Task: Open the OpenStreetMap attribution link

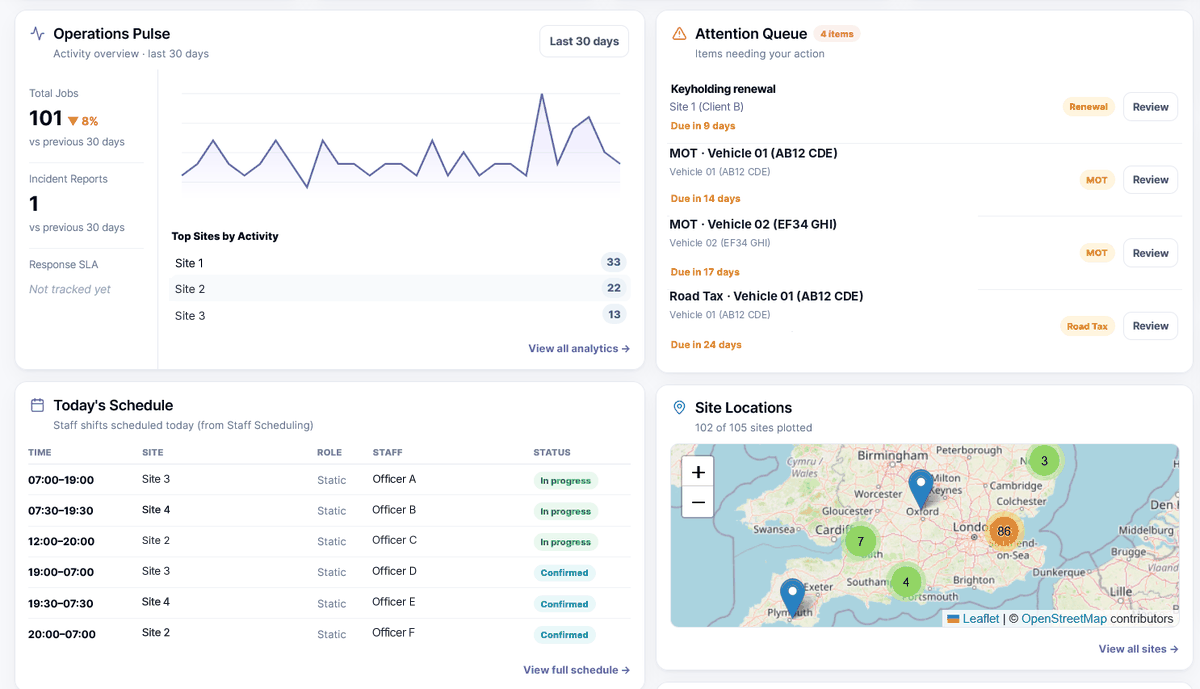Action: click(1064, 619)
